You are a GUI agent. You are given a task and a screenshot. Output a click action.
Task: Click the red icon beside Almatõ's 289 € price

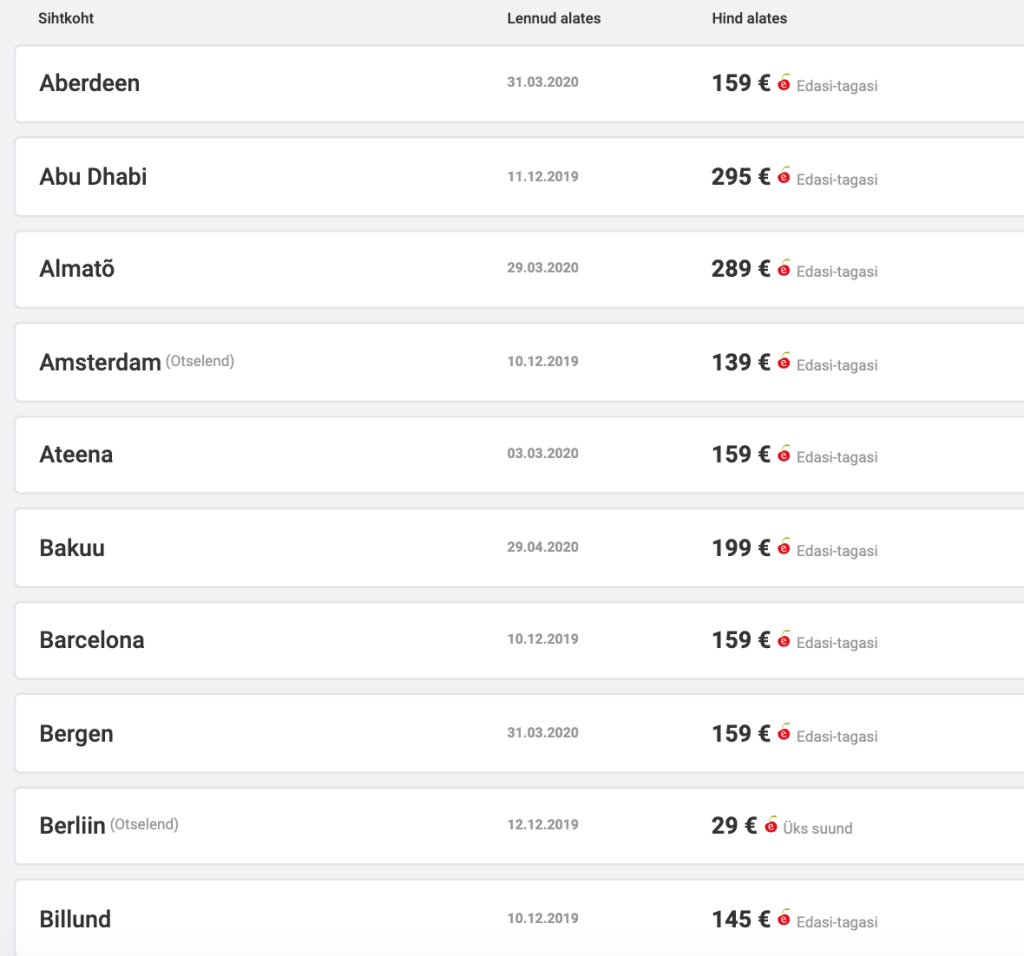784,270
